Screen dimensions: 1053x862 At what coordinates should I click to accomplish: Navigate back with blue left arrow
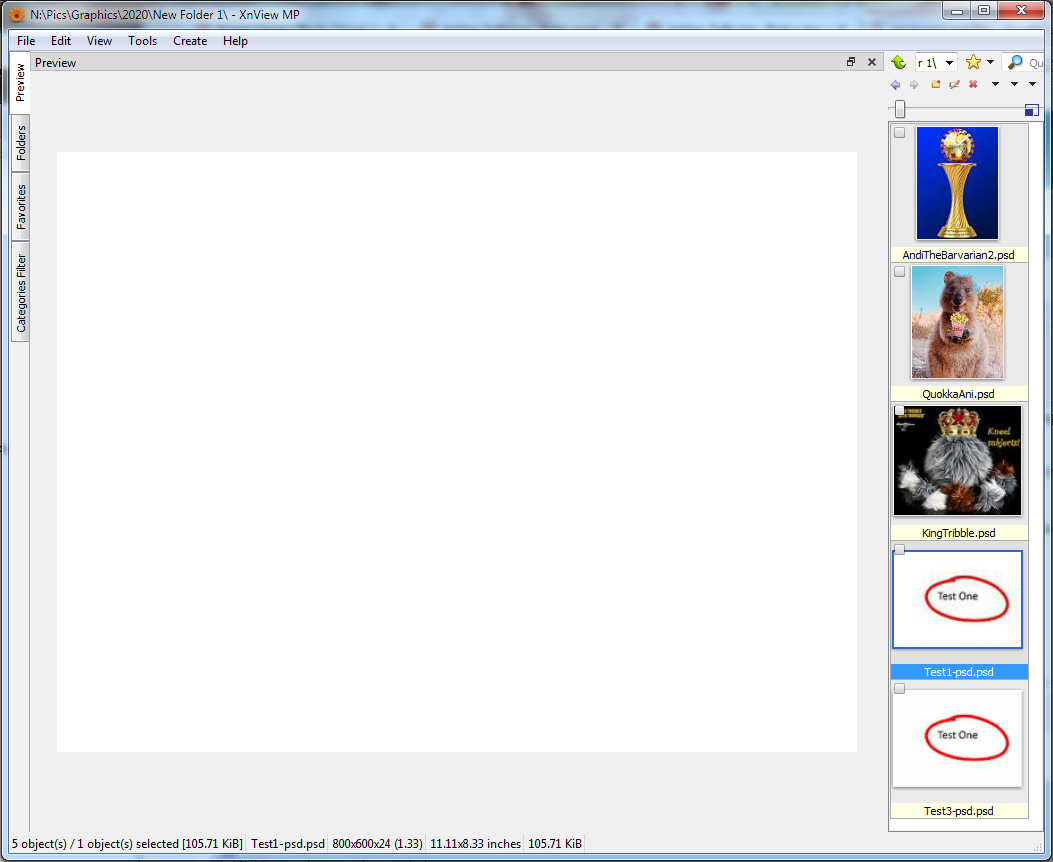pyautogui.click(x=895, y=85)
